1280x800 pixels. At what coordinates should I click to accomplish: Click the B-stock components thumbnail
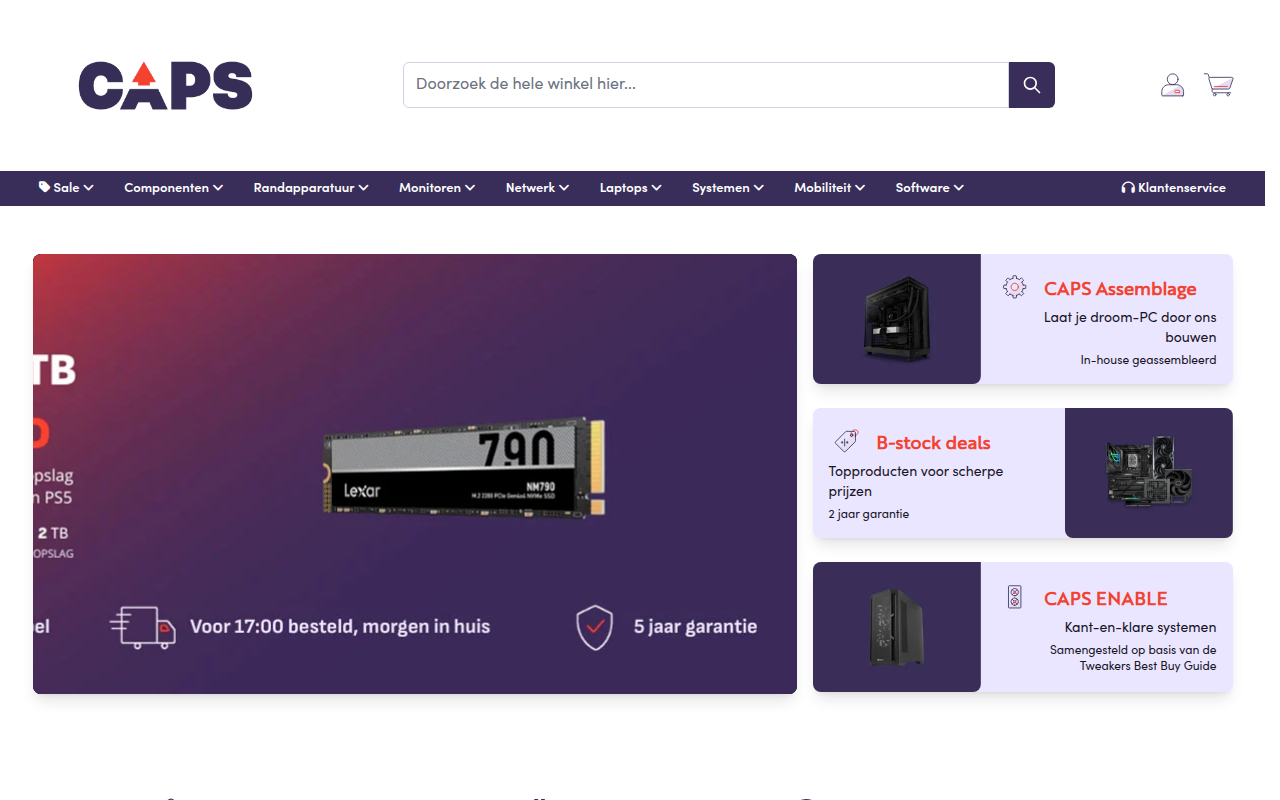coord(1149,473)
